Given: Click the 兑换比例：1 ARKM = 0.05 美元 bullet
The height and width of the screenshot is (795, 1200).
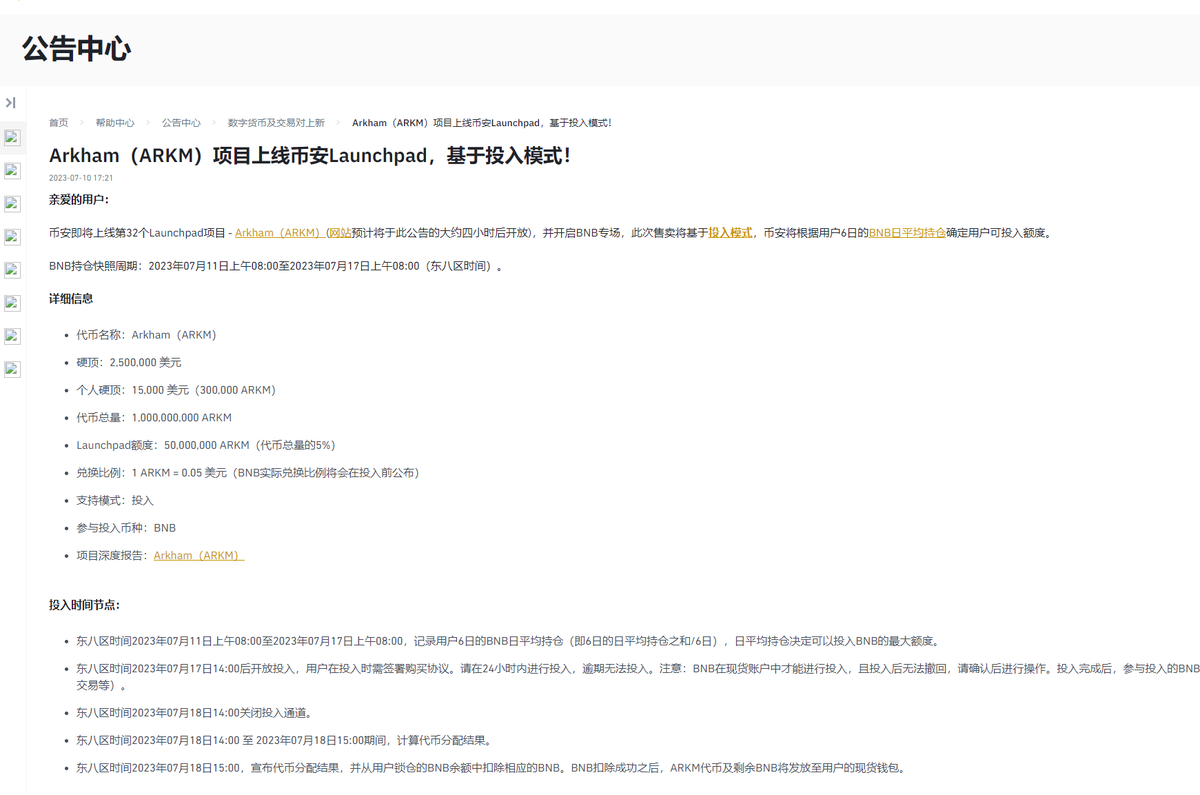Looking at the screenshot, I should click(x=247, y=473).
